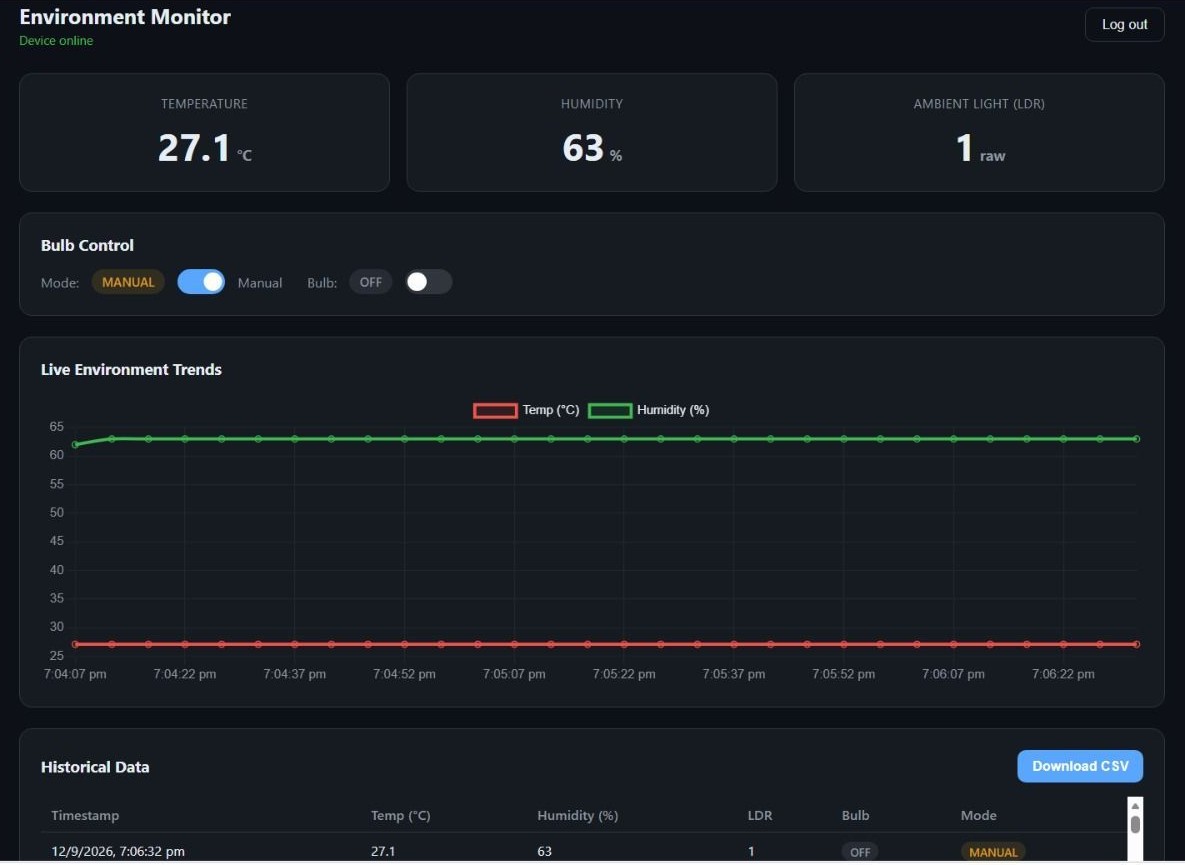
Task: Click the scrollbar up arrow in Historical Data
Action: pos(1135,806)
